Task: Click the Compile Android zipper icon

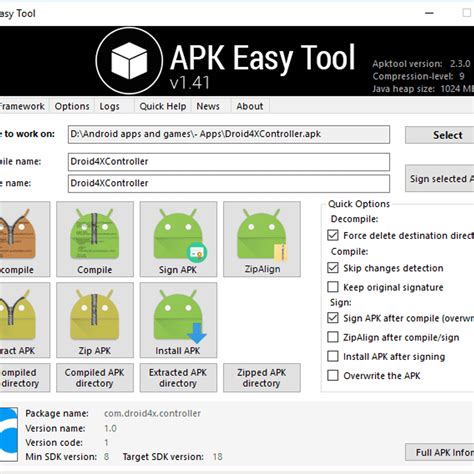Action: (95, 234)
